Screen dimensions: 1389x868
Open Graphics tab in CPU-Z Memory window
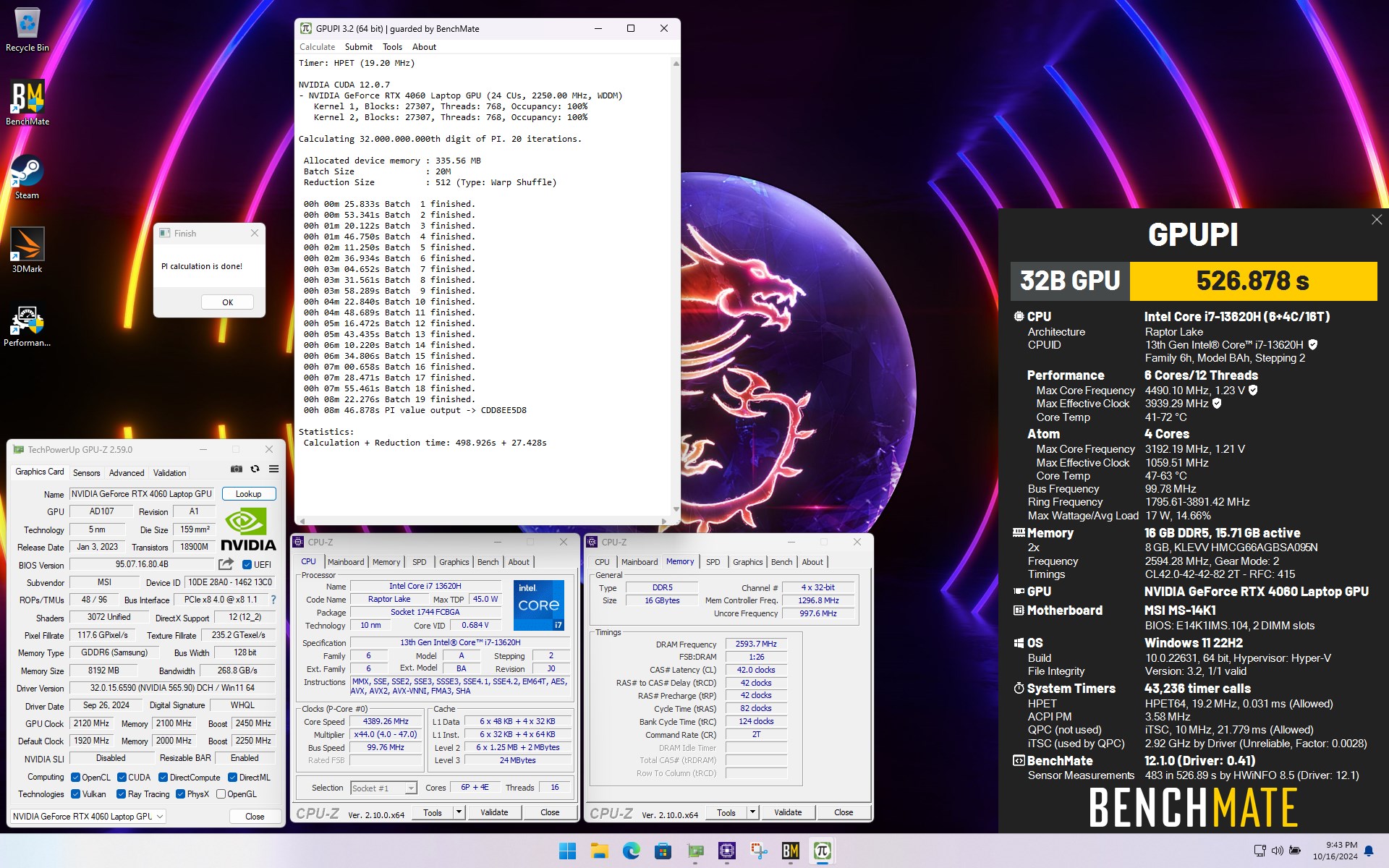(x=748, y=562)
